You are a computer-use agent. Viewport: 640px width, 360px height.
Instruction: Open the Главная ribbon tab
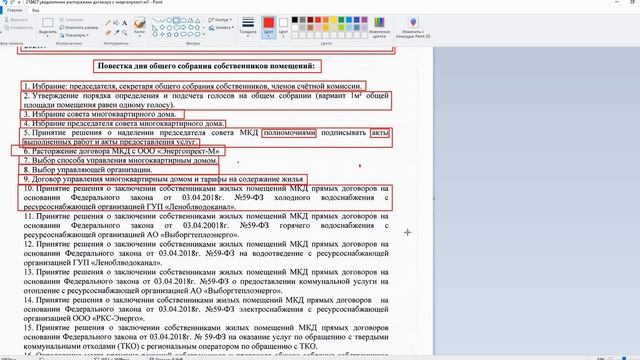pos(14,10)
